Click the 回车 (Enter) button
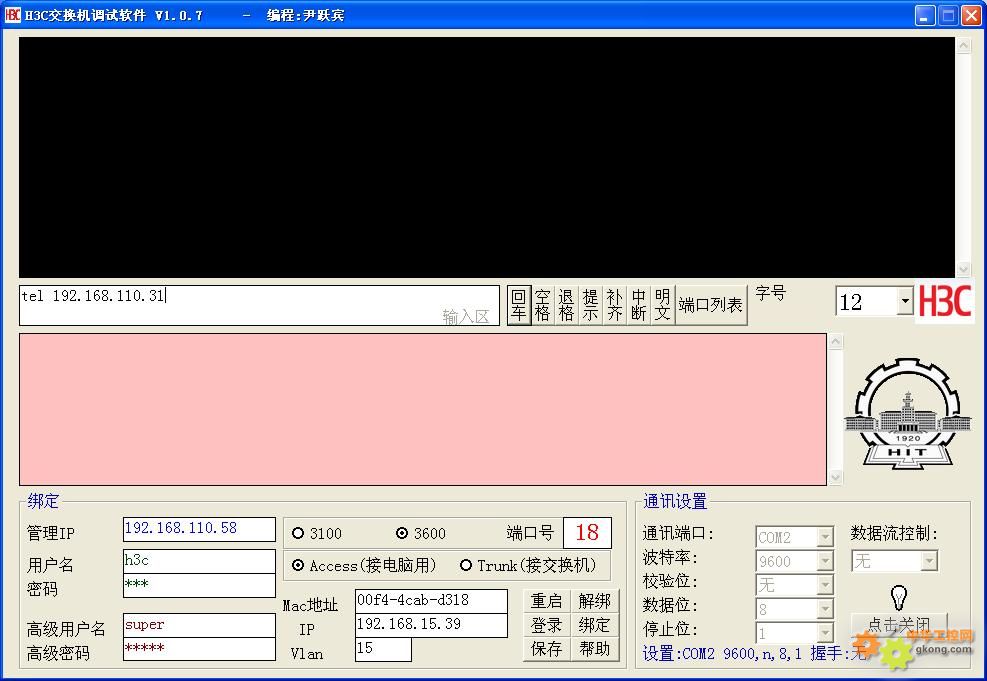This screenshot has width=987, height=681. pyautogui.click(x=518, y=305)
